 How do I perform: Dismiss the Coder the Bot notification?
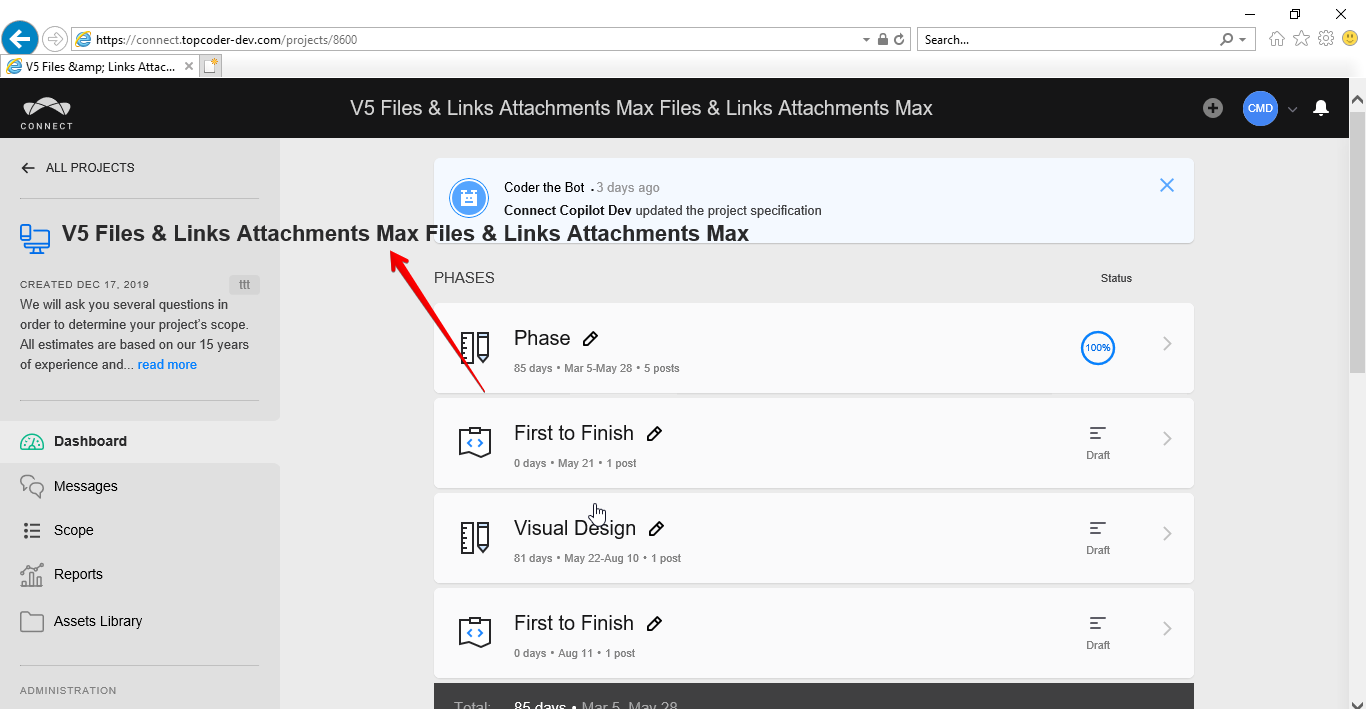coord(1166,185)
